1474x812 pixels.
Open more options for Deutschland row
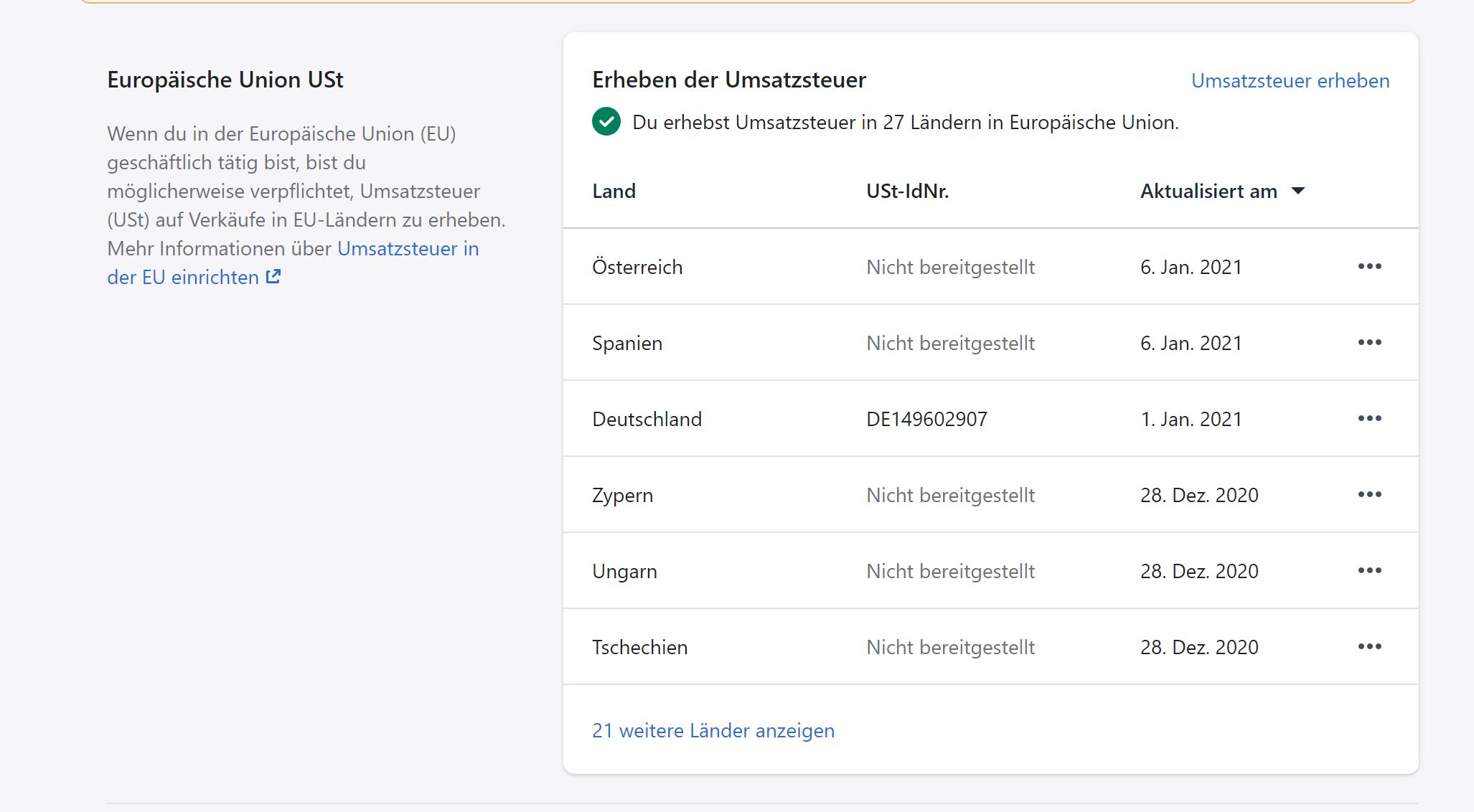(x=1369, y=419)
